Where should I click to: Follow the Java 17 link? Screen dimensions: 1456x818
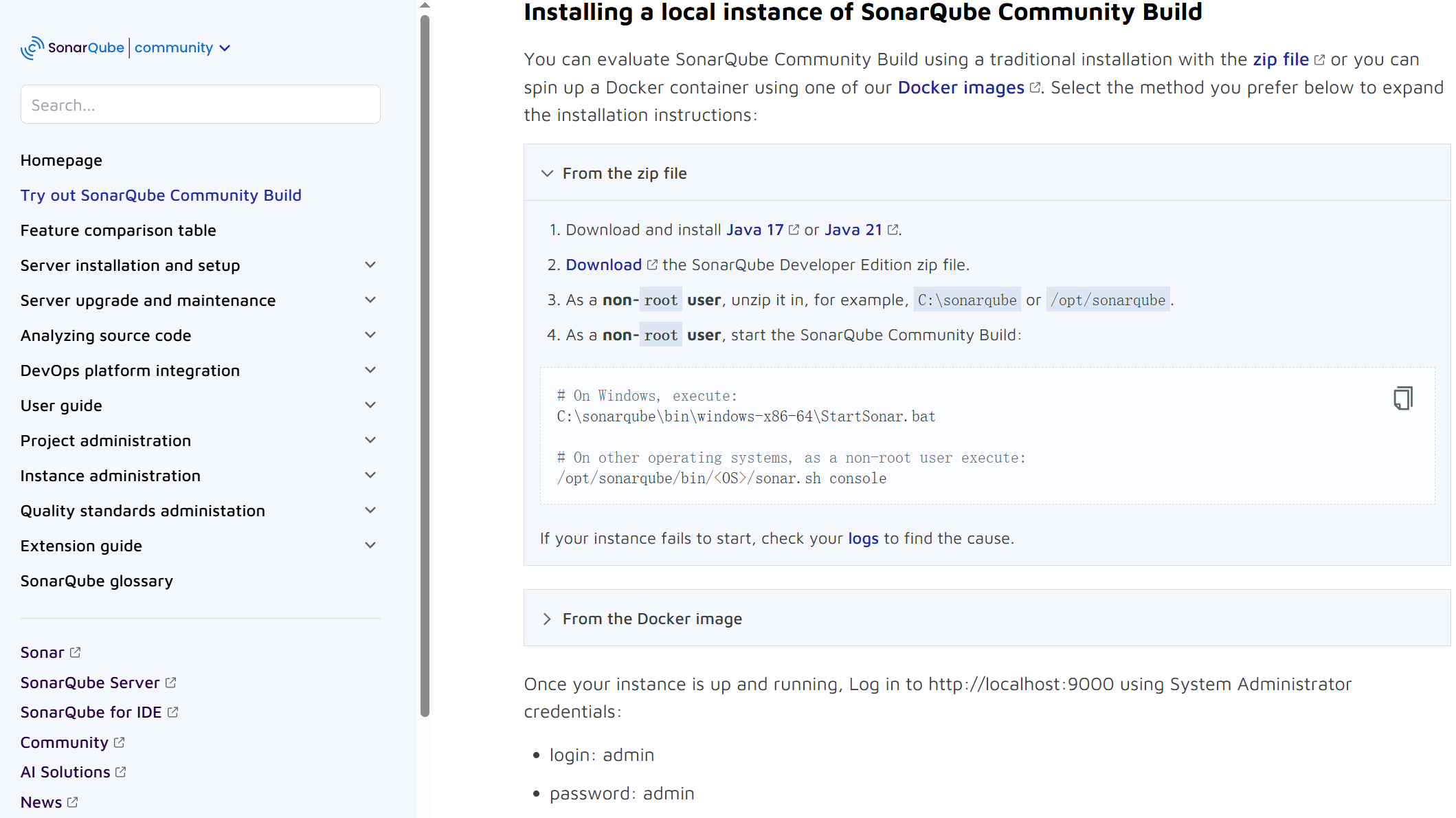754,230
